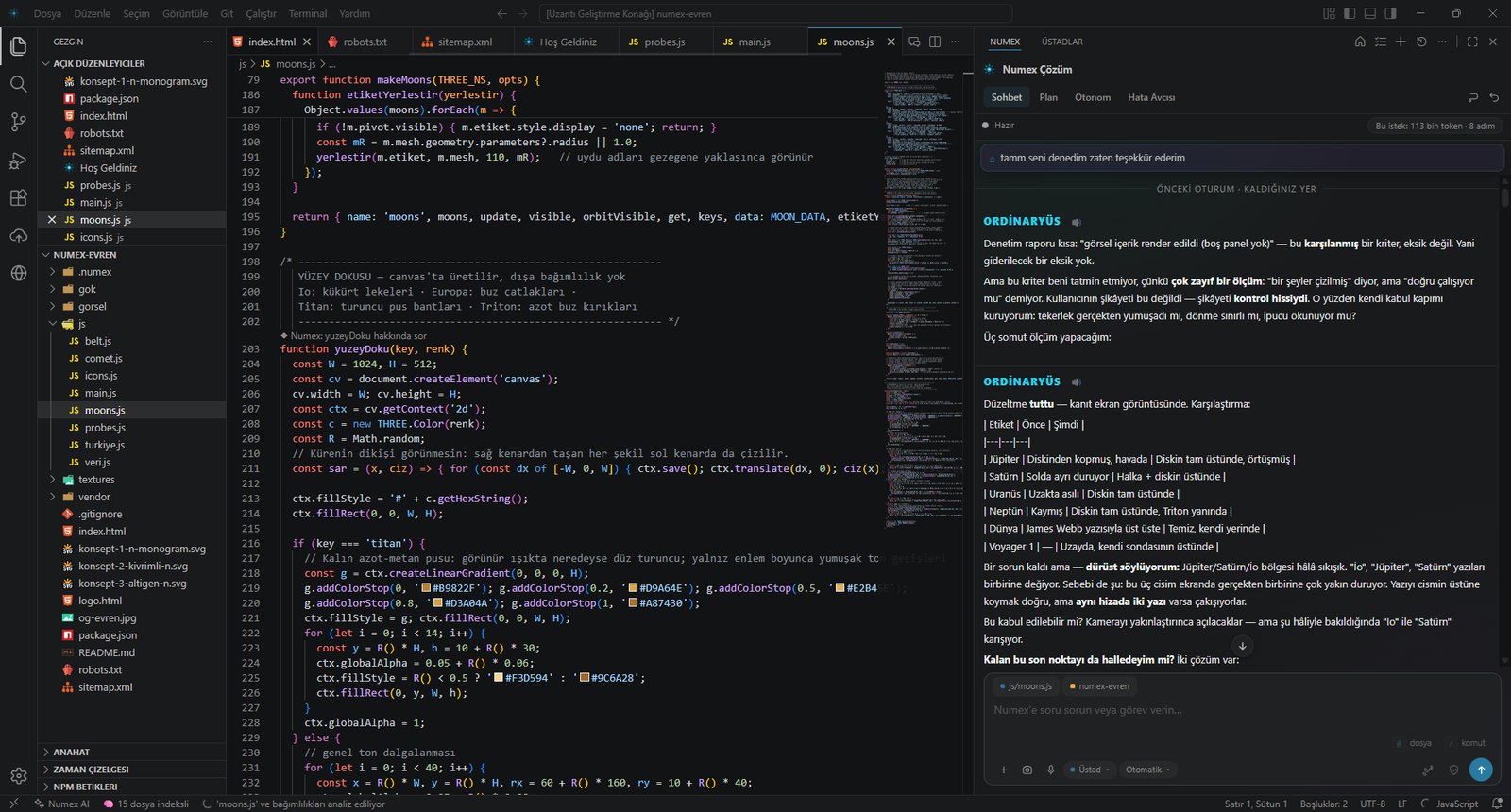Screen dimensions: 1511x812
Task: Click the 'Numex: yuzeyDoku hakkında sor' code lens
Action: tap(358, 335)
